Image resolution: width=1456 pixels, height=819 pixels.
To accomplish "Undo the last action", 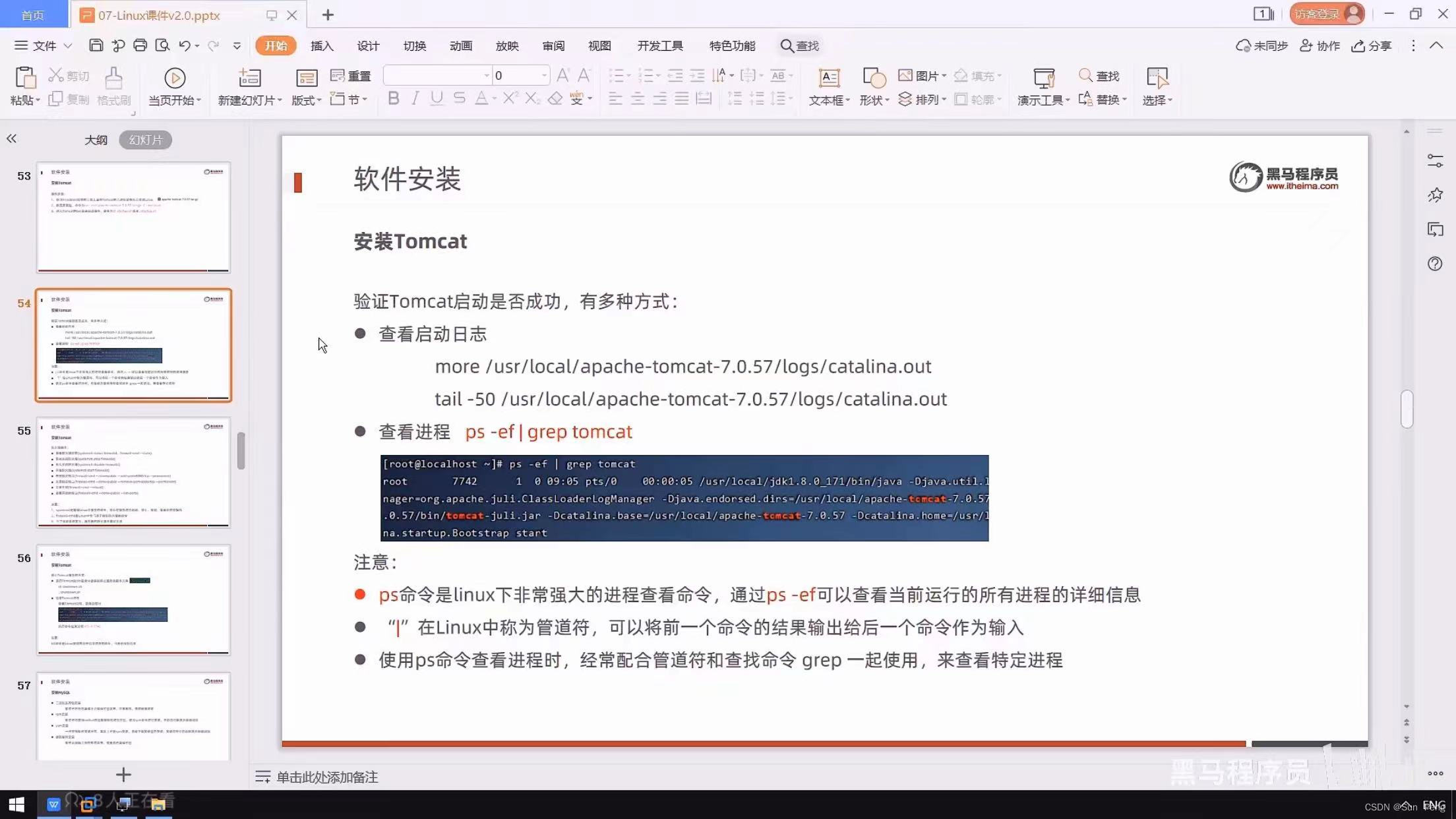I will point(185,45).
